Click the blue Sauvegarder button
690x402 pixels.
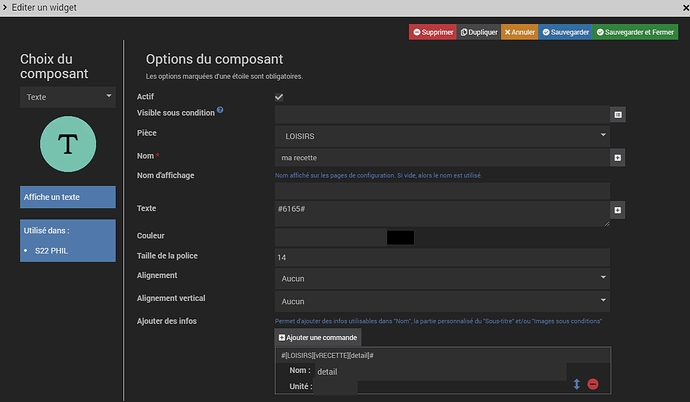tap(565, 32)
